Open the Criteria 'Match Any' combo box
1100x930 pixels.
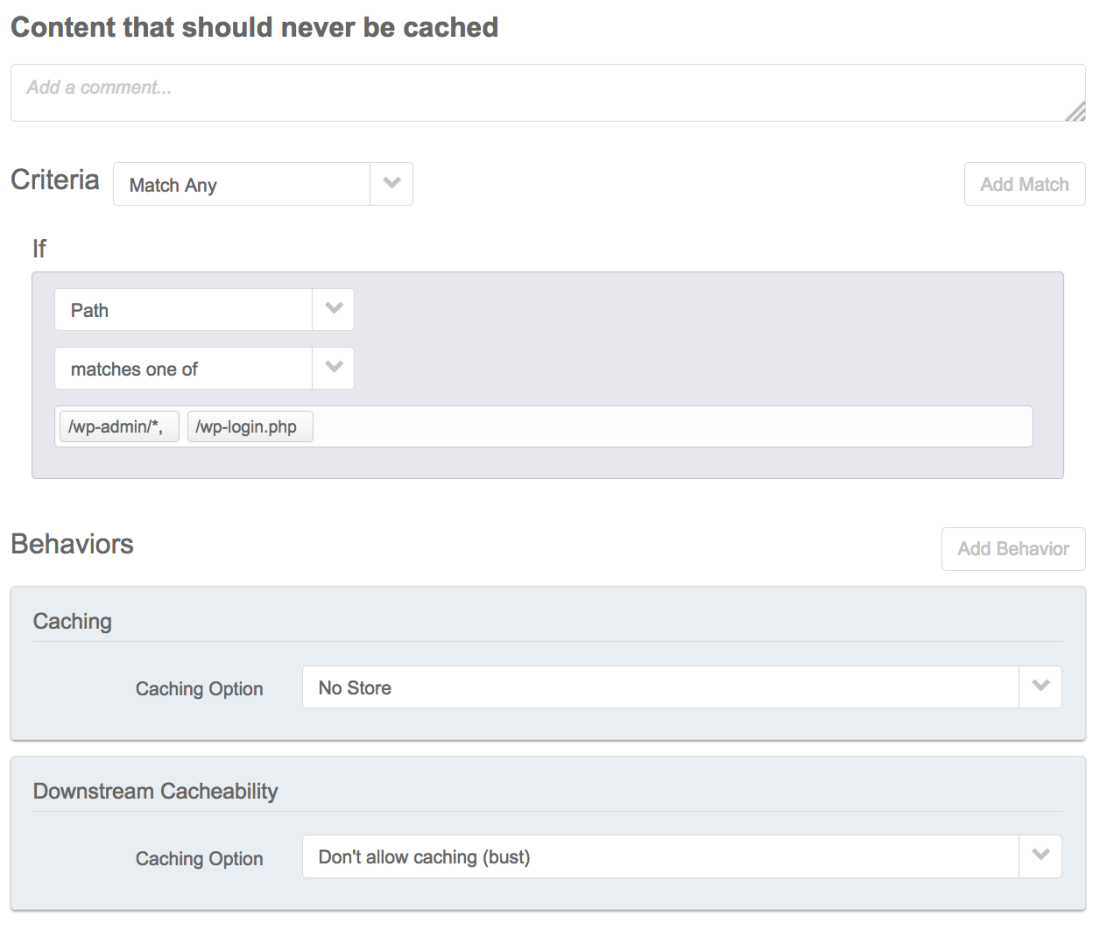[242, 185]
